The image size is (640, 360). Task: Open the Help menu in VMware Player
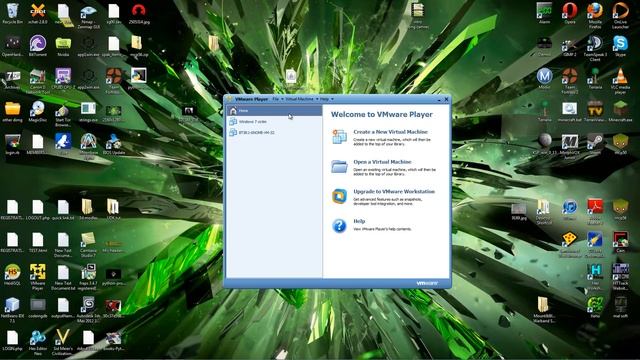point(327,99)
